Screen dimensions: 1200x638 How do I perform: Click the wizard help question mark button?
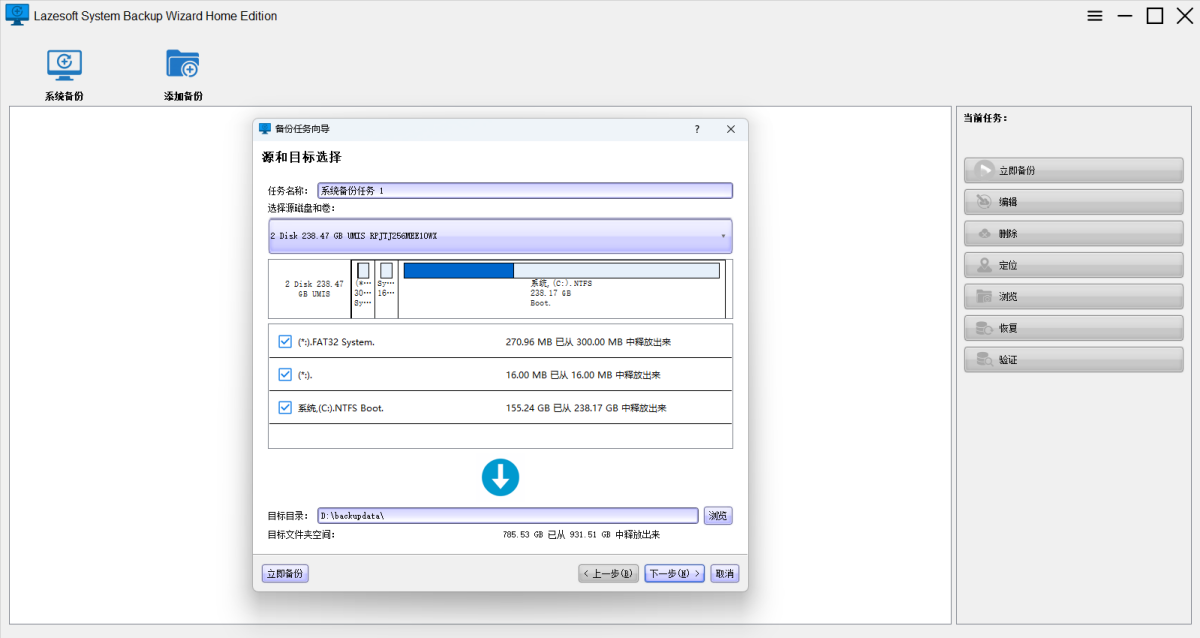click(697, 129)
